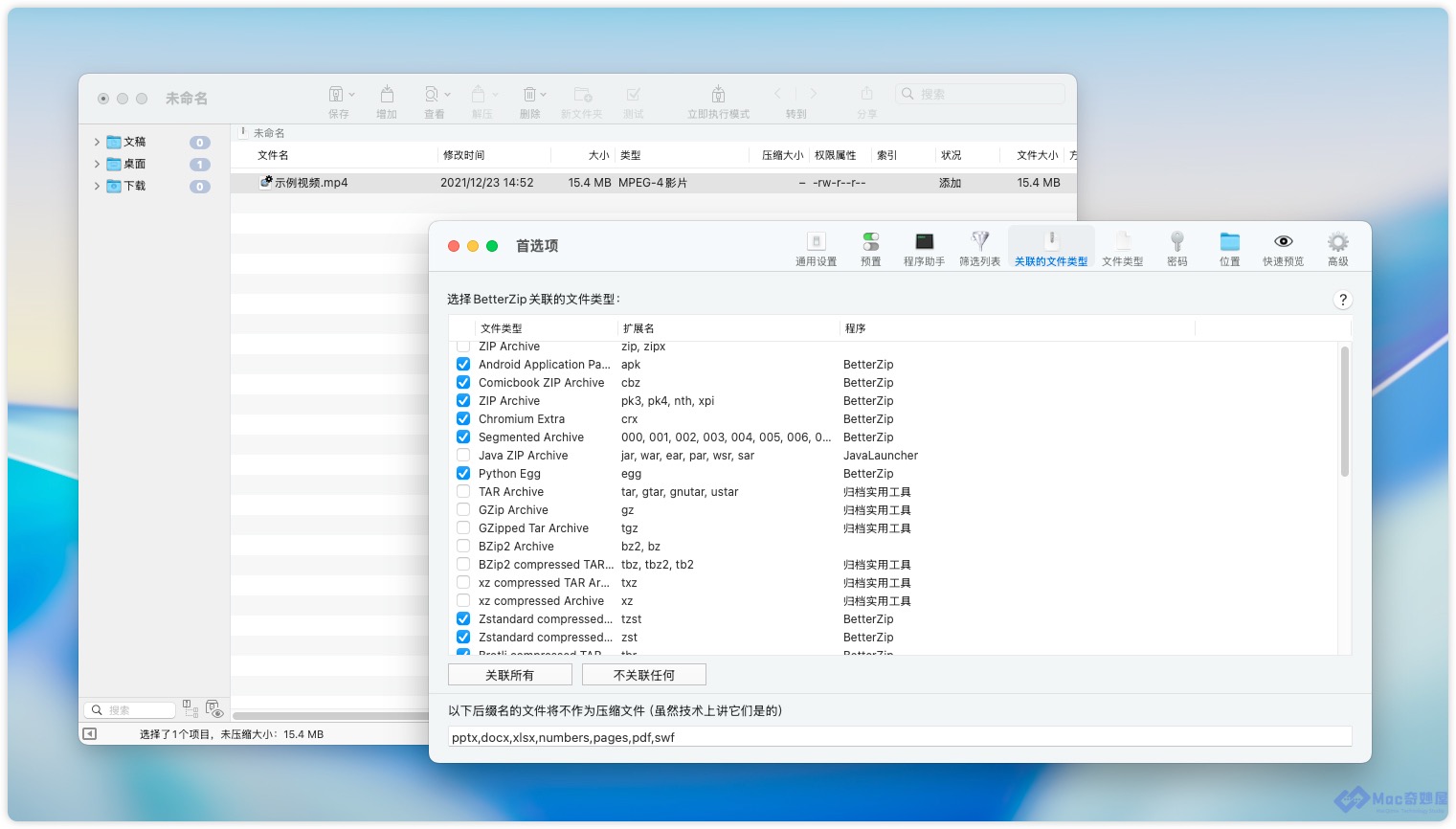The width and height of the screenshot is (1456, 829).
Task: Uncheck Segmented Archive checkbox
Action: [x=463, y=437]
